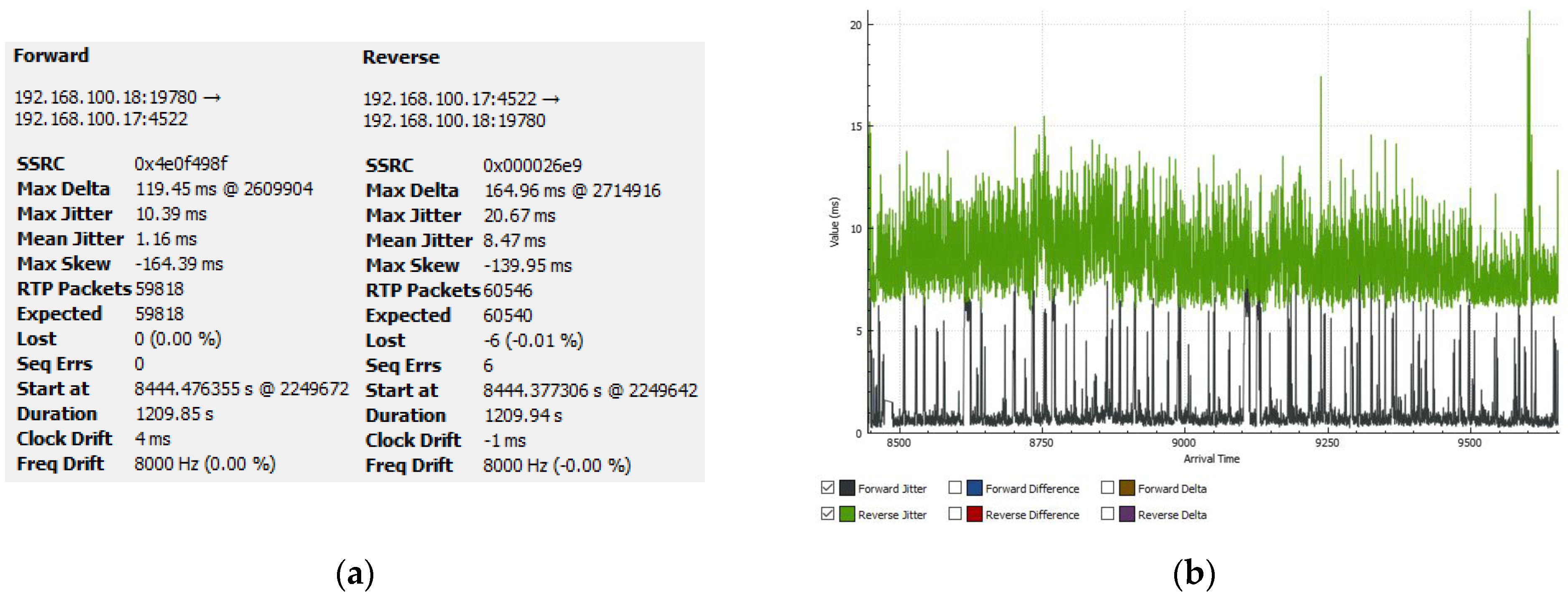Click the Forward stream heading

tap(51, 56)
